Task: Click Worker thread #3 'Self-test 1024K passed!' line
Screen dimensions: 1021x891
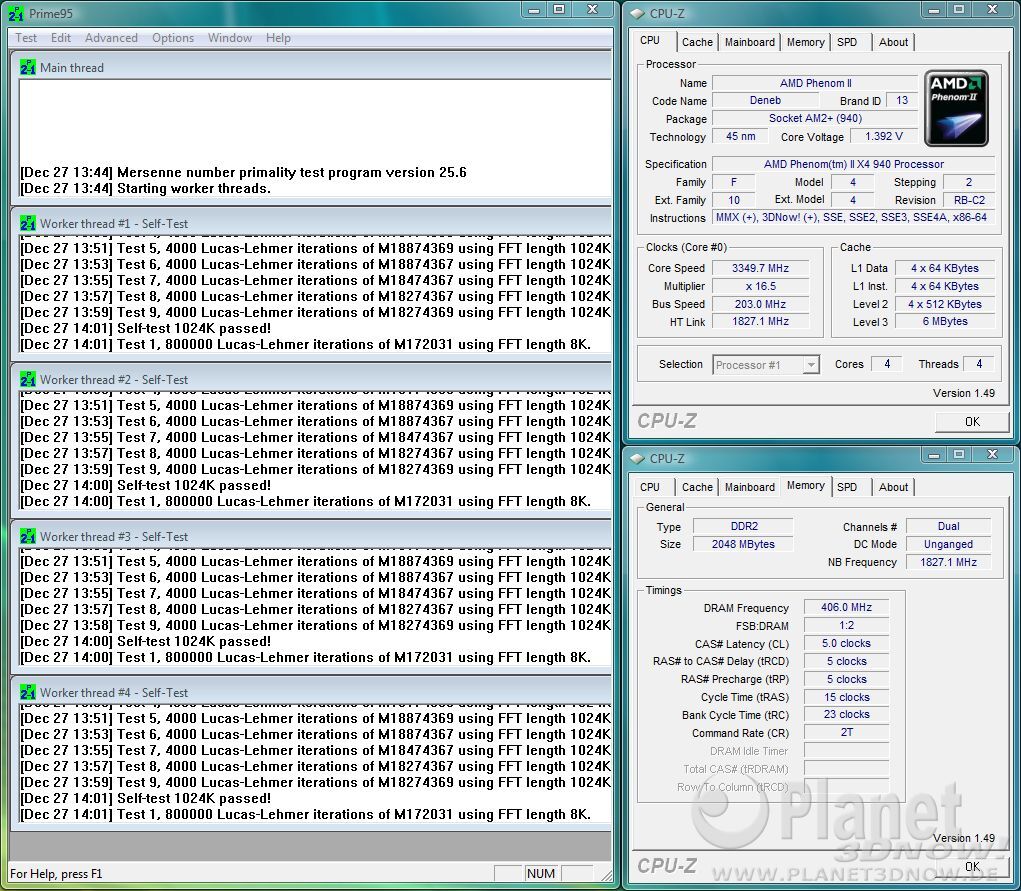Action: 146,642
